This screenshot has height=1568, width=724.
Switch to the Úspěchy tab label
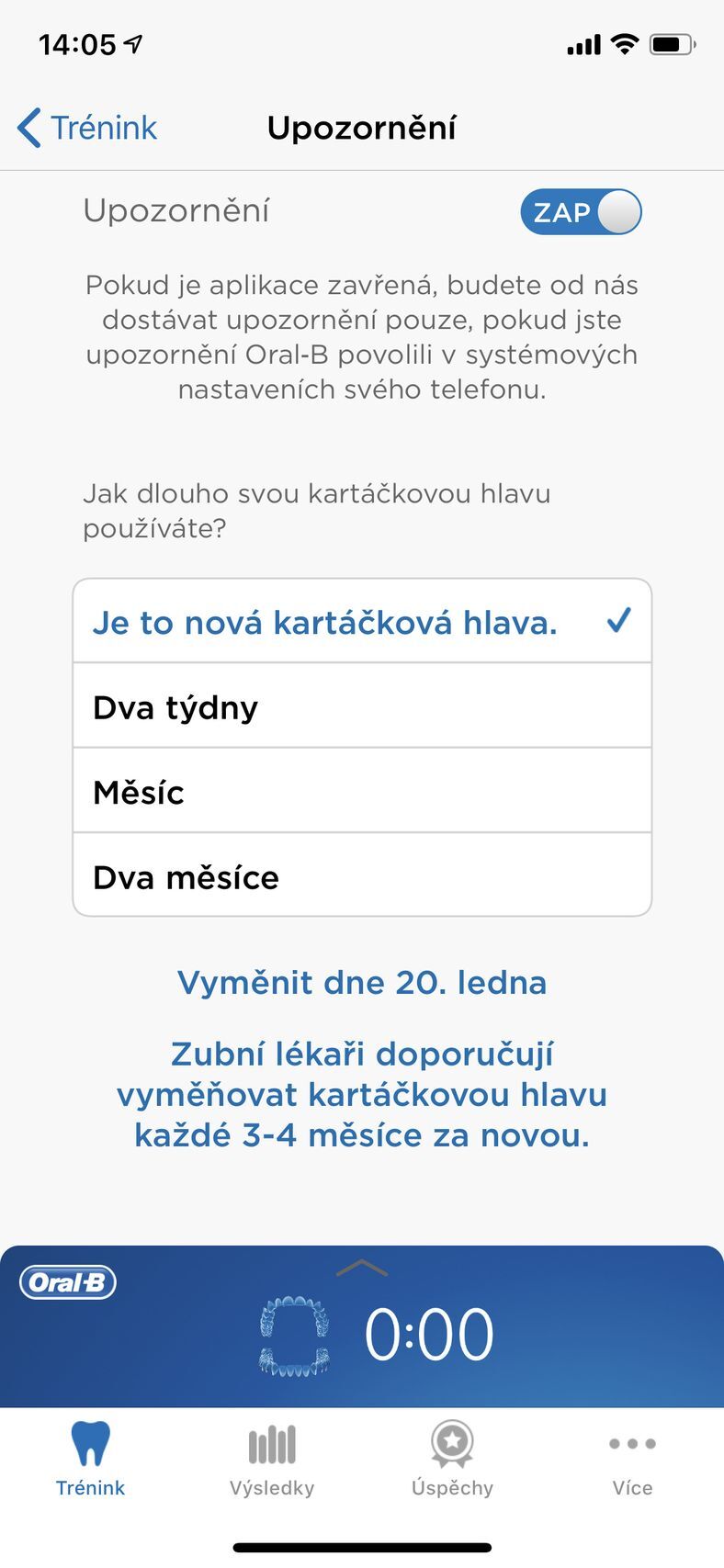coord(452,1487)
